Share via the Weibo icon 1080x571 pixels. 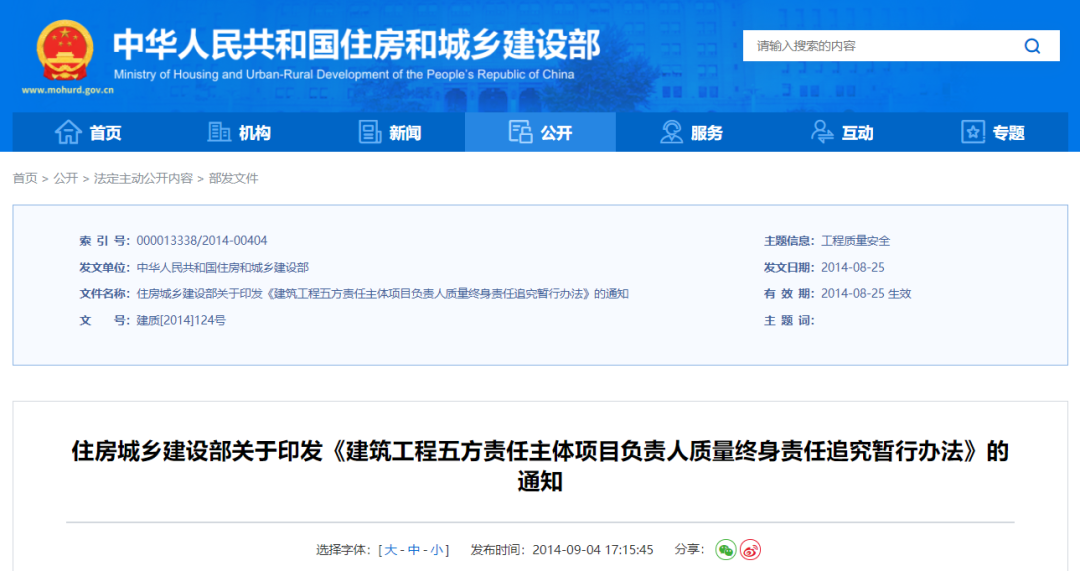click(x=750, y=550)
